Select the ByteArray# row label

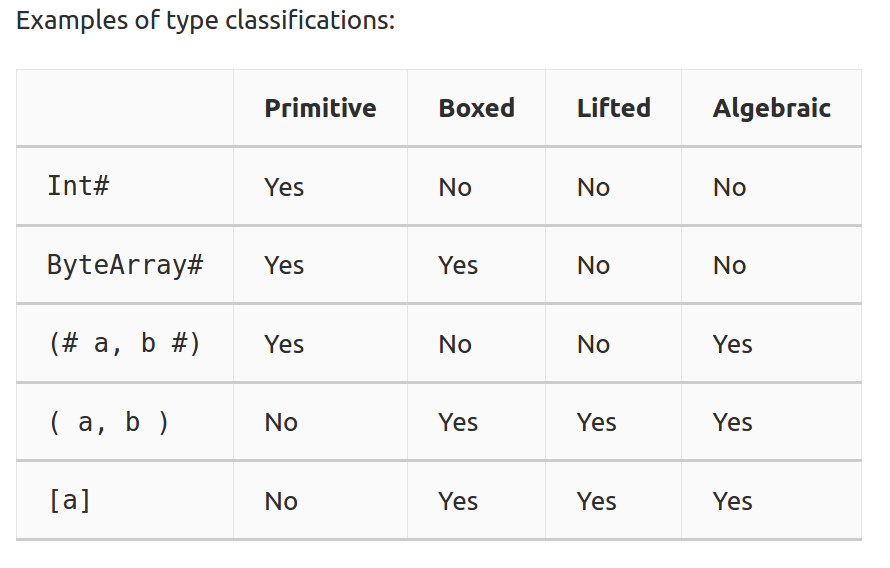point(125,266)
